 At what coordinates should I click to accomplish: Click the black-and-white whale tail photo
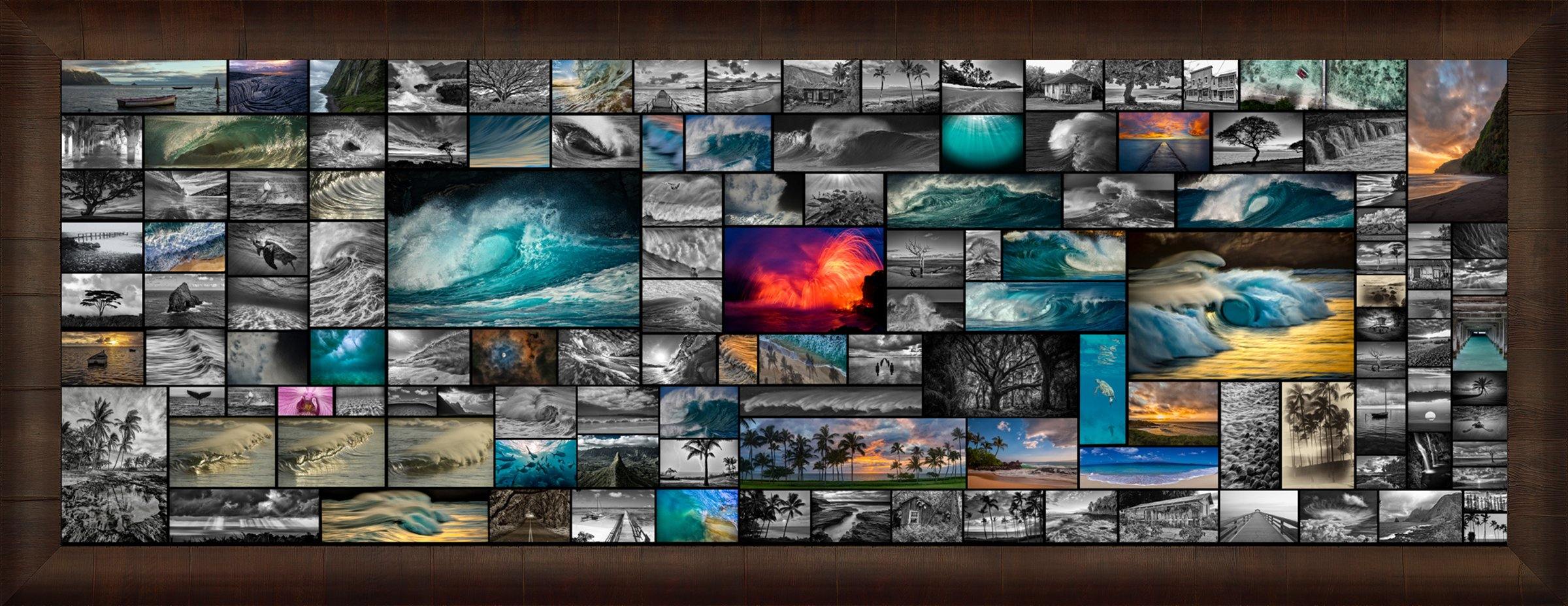[x=197, y=401]
